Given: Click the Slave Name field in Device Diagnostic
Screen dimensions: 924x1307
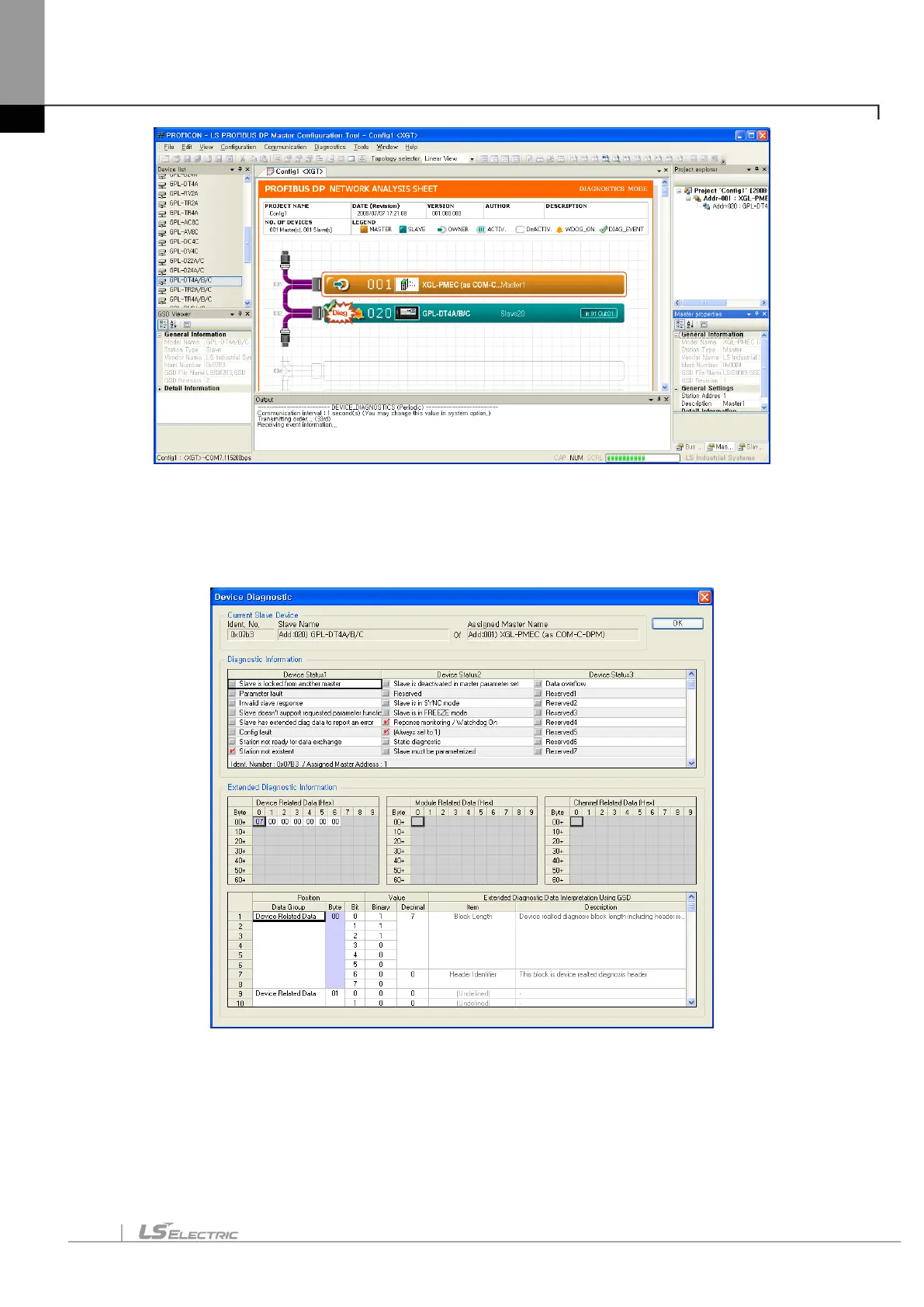Looking at the screenshot, I should tap(362, 635).
